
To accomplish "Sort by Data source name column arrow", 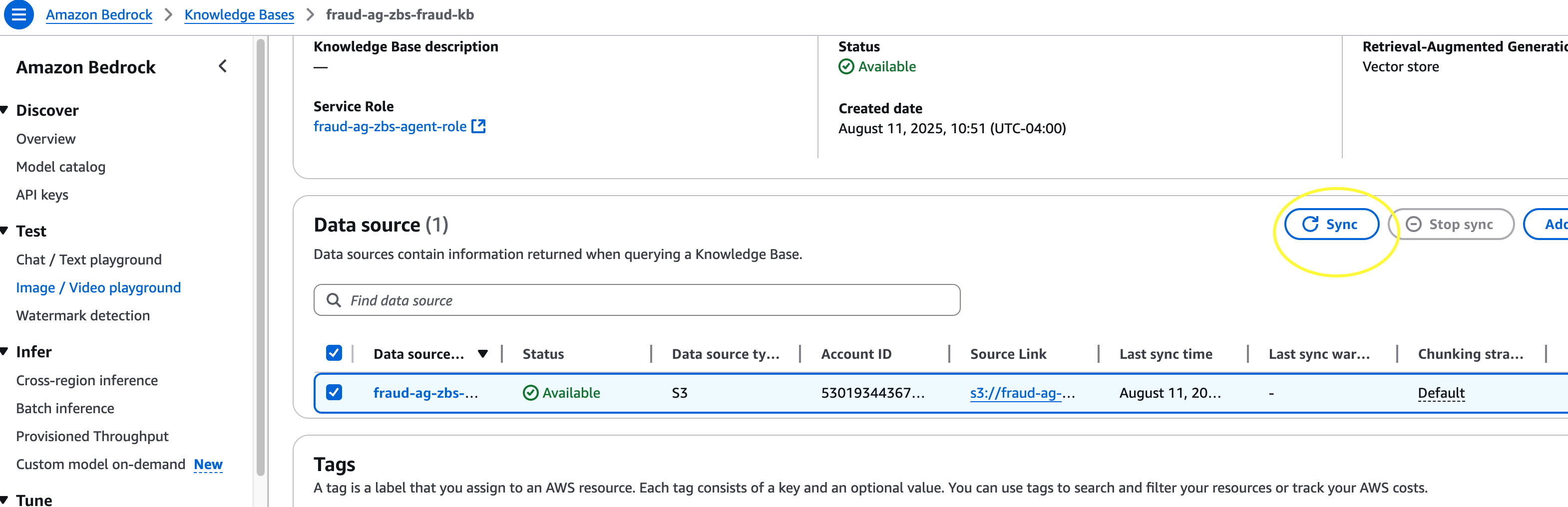I will pyautogui.click(x=483, y=354).
